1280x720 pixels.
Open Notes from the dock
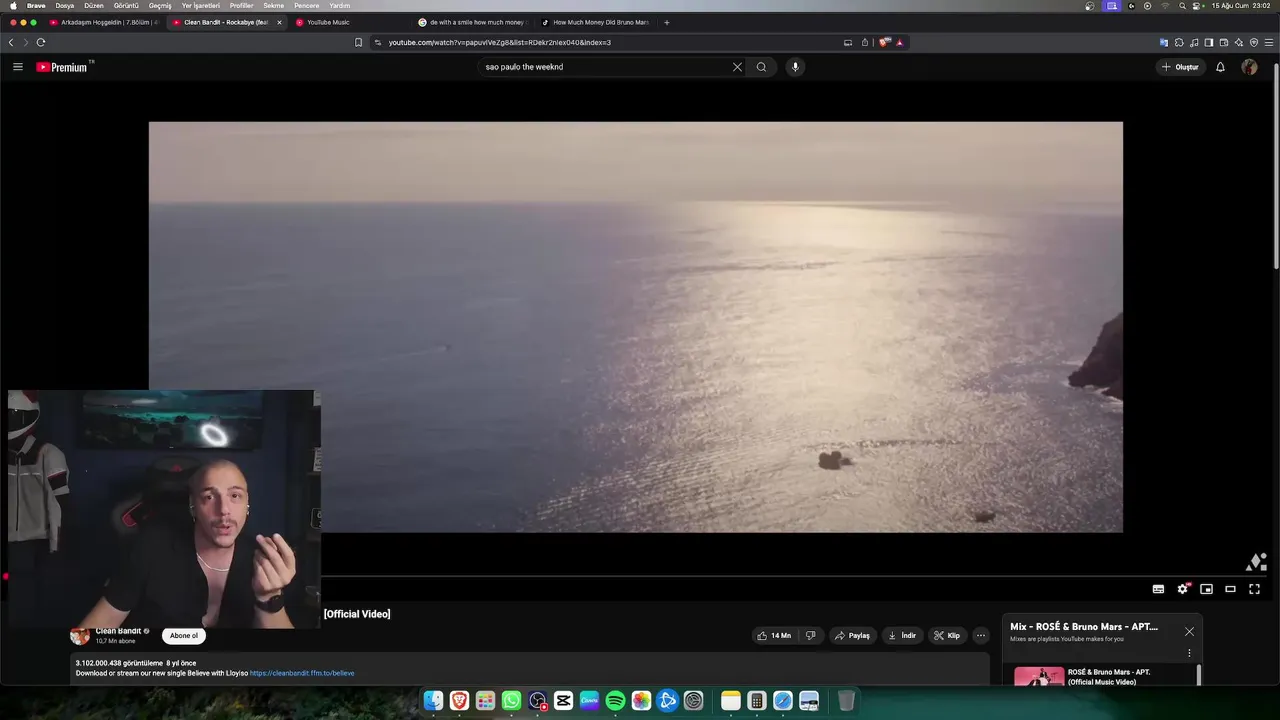731,701
